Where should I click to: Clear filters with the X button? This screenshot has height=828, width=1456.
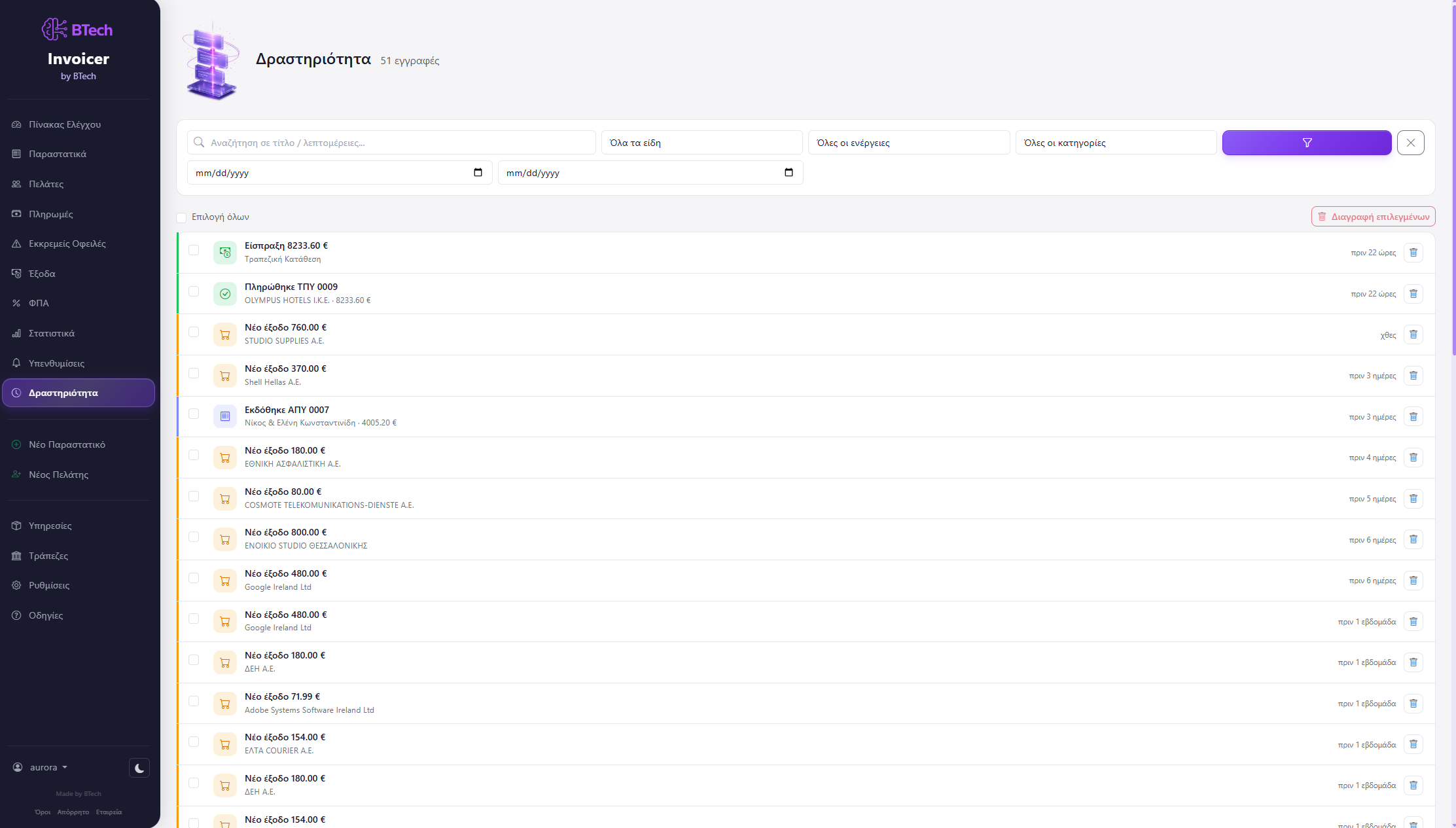point(1411,143)
